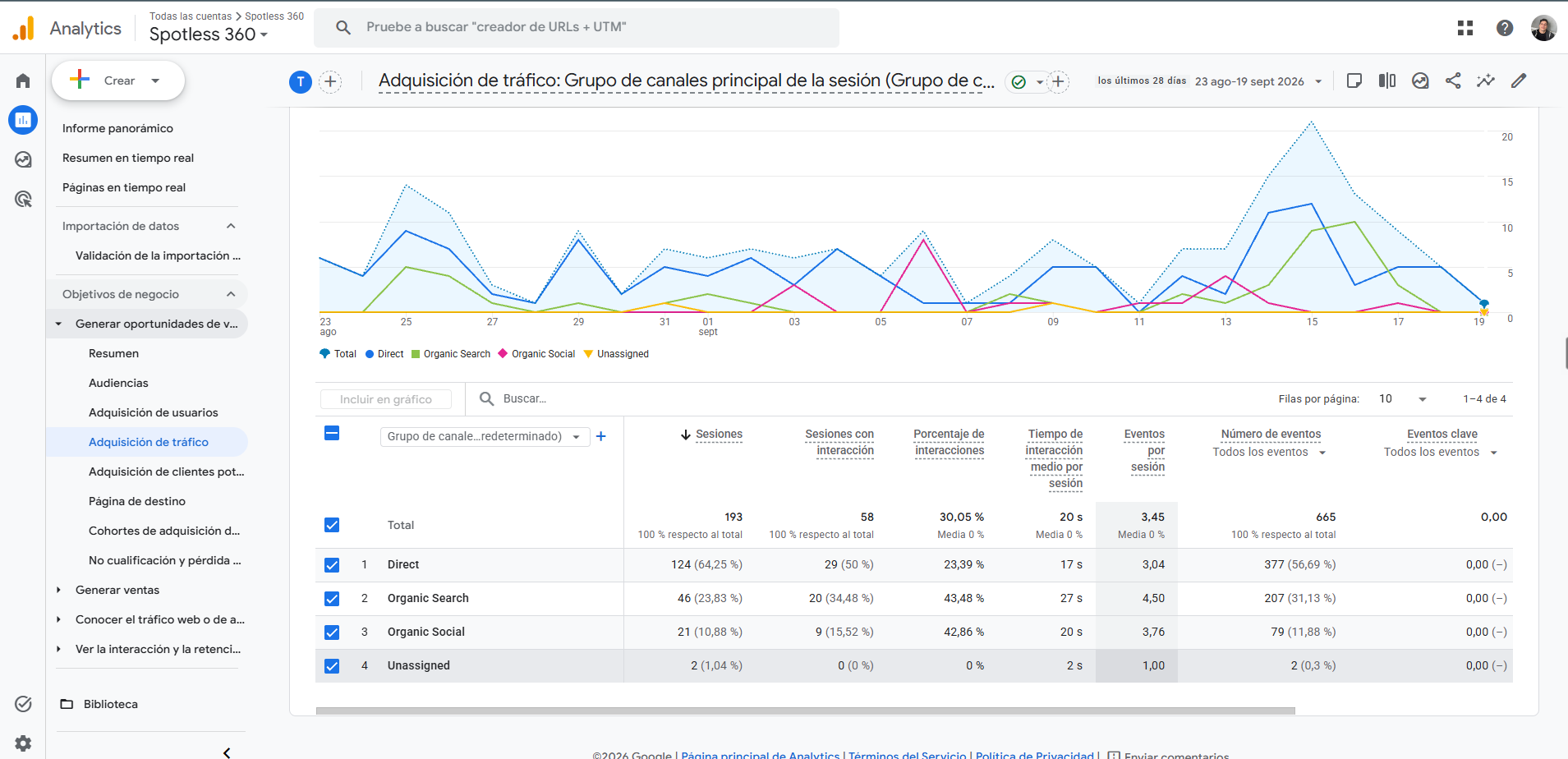Click the Organic Social pink legend swatch
Viewport: 1568px width, 759px height.
tap(503, 354)
